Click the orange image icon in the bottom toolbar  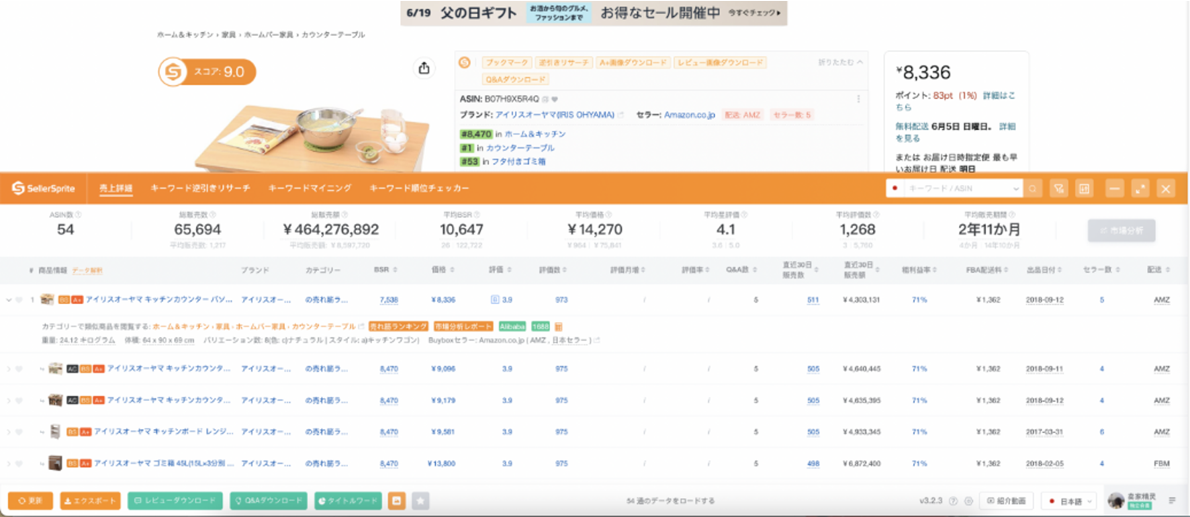click(x=396, y=500)
